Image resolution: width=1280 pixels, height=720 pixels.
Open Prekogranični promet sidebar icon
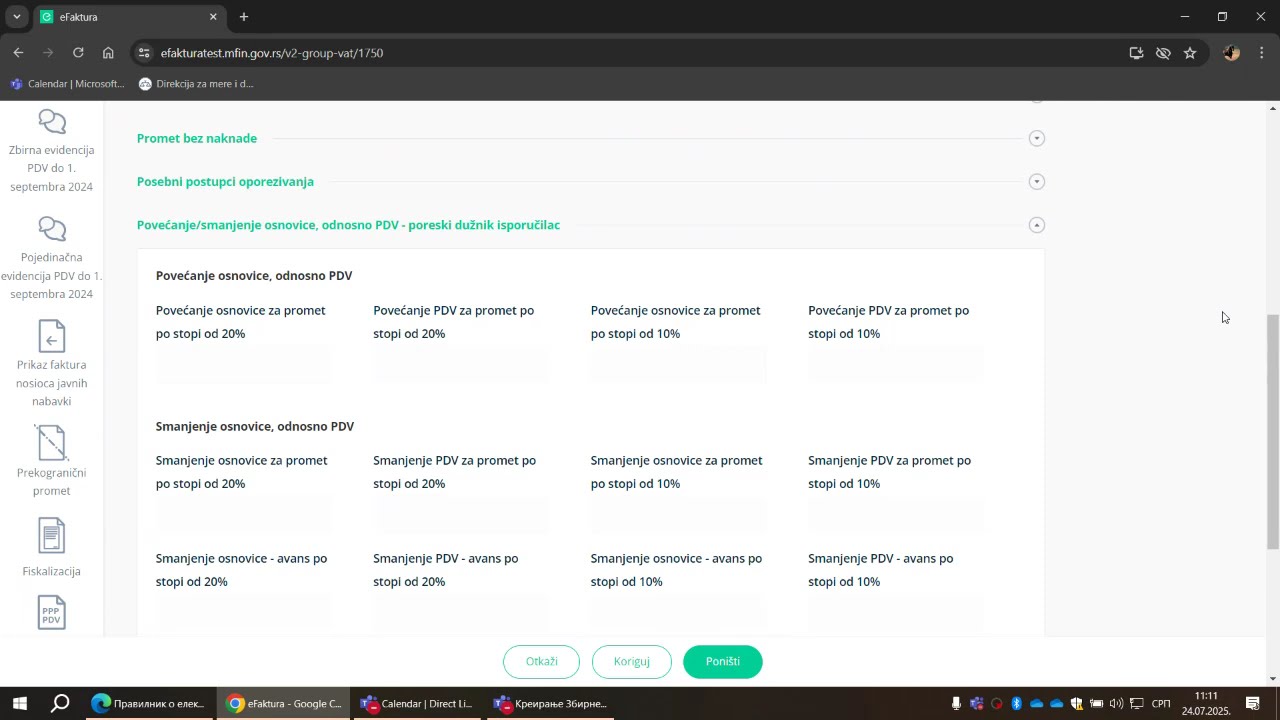pos(52,443)
